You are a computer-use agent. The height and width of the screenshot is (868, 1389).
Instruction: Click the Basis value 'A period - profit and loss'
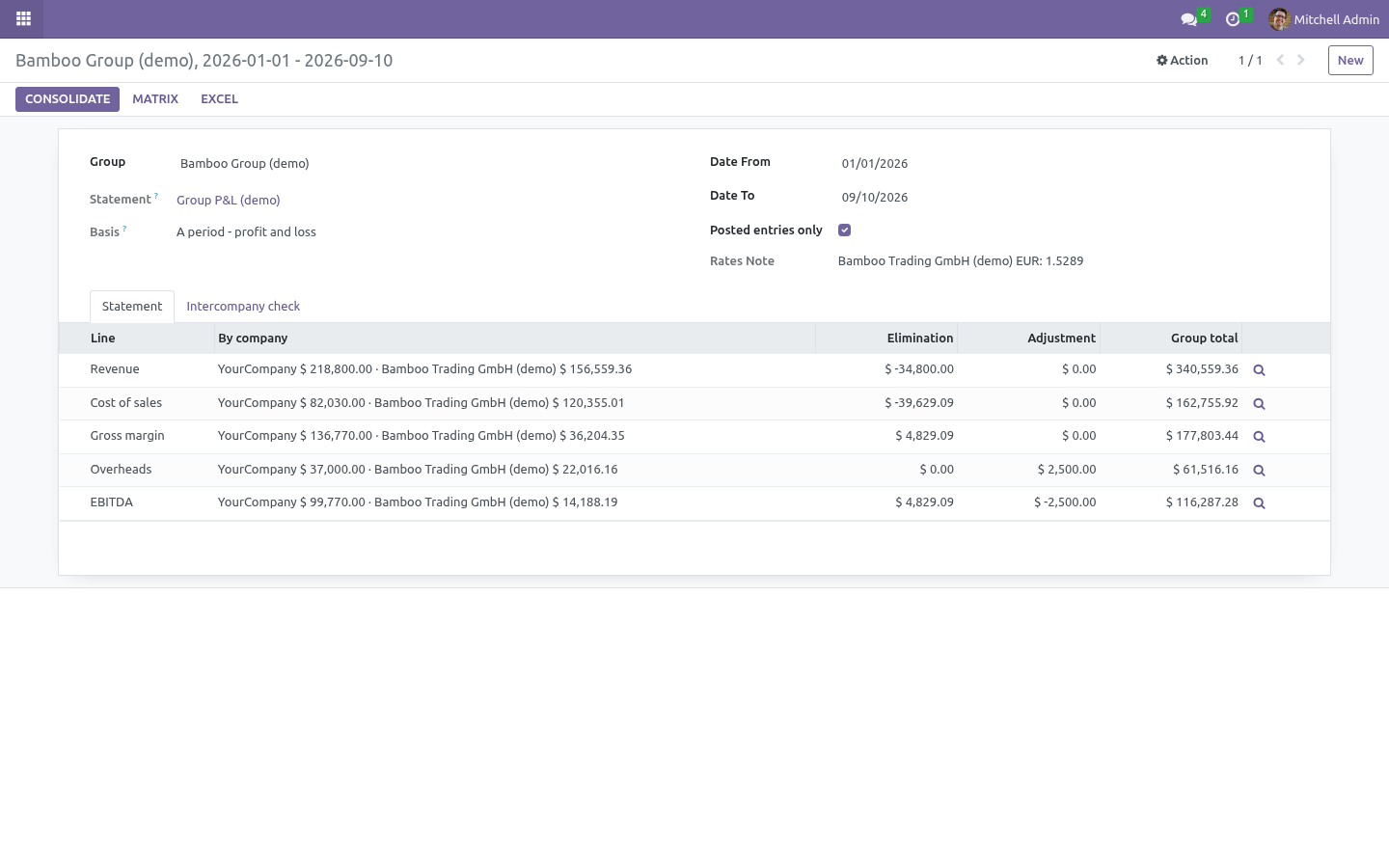(x=246, y=232)
